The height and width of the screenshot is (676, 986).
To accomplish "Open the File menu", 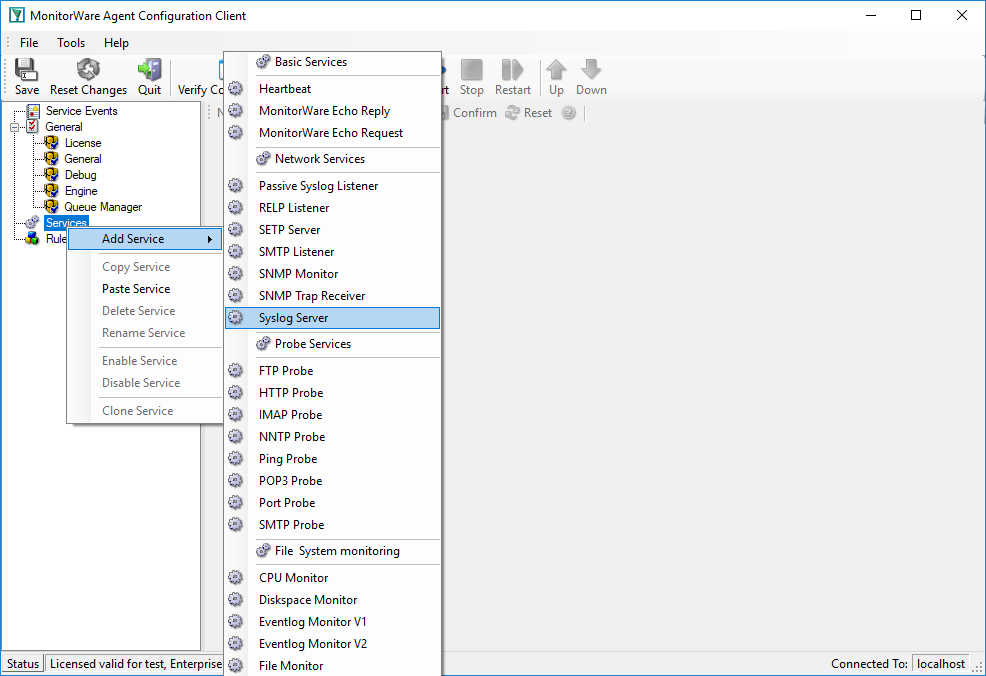I will pos(29,43).
